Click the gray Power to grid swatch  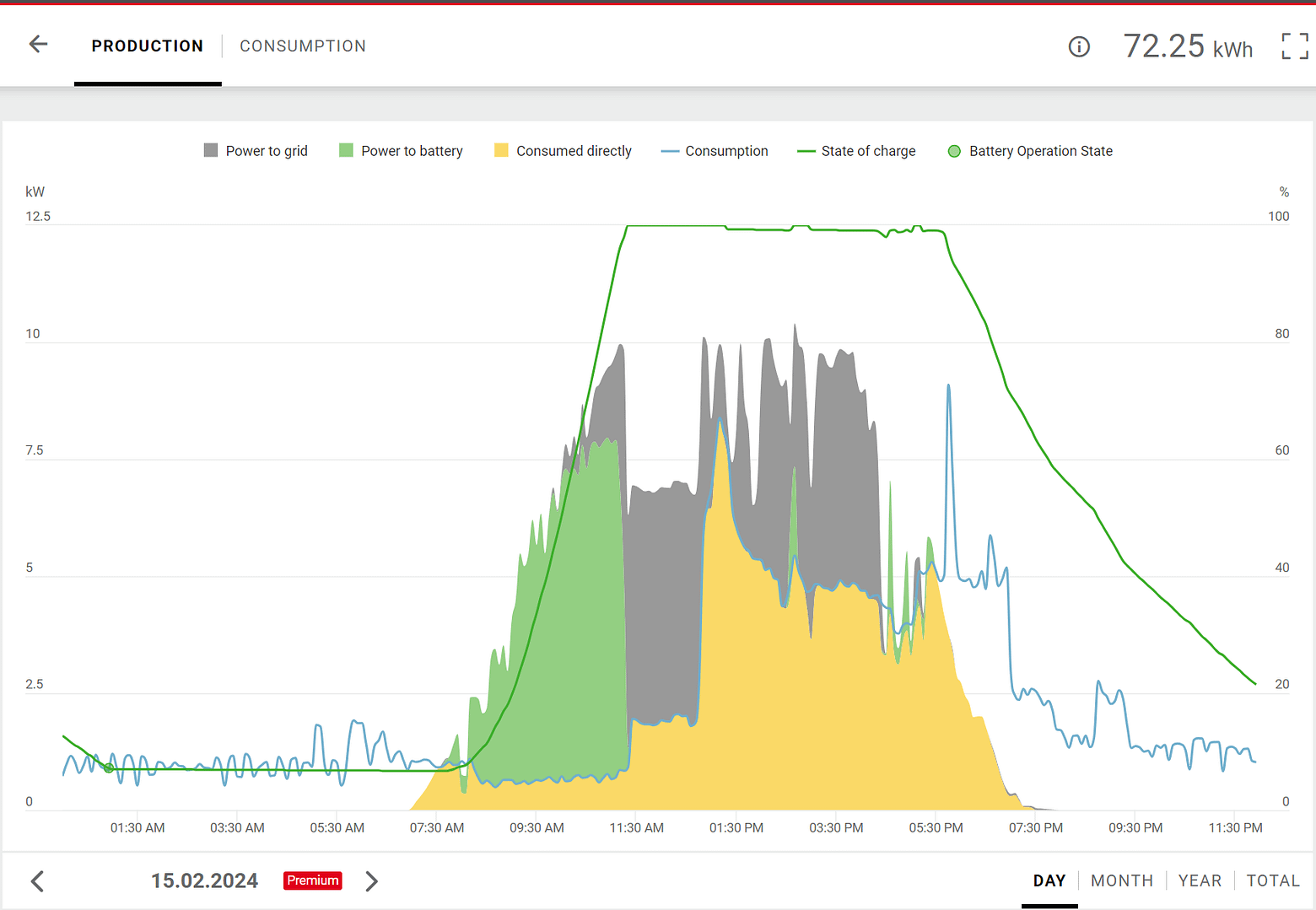click(211, 150)
